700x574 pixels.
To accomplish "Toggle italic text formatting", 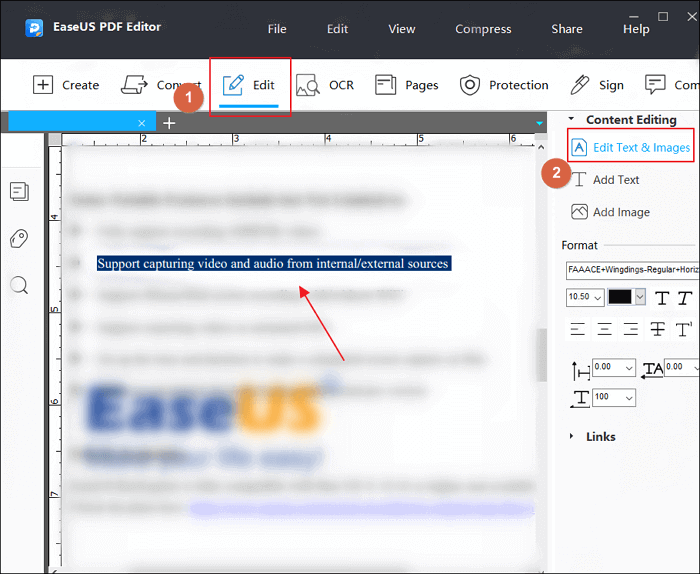I will 685,298.
